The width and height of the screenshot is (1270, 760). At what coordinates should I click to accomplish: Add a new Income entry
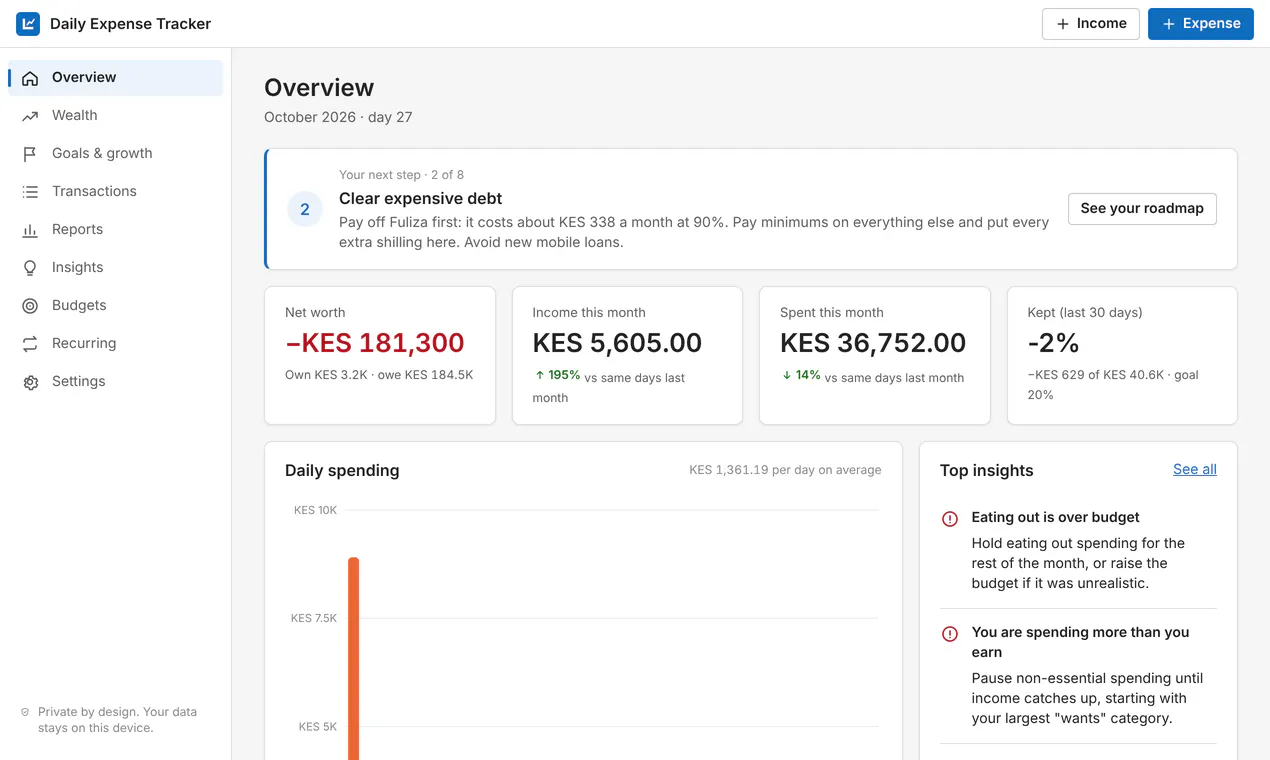pos(1091,24)
